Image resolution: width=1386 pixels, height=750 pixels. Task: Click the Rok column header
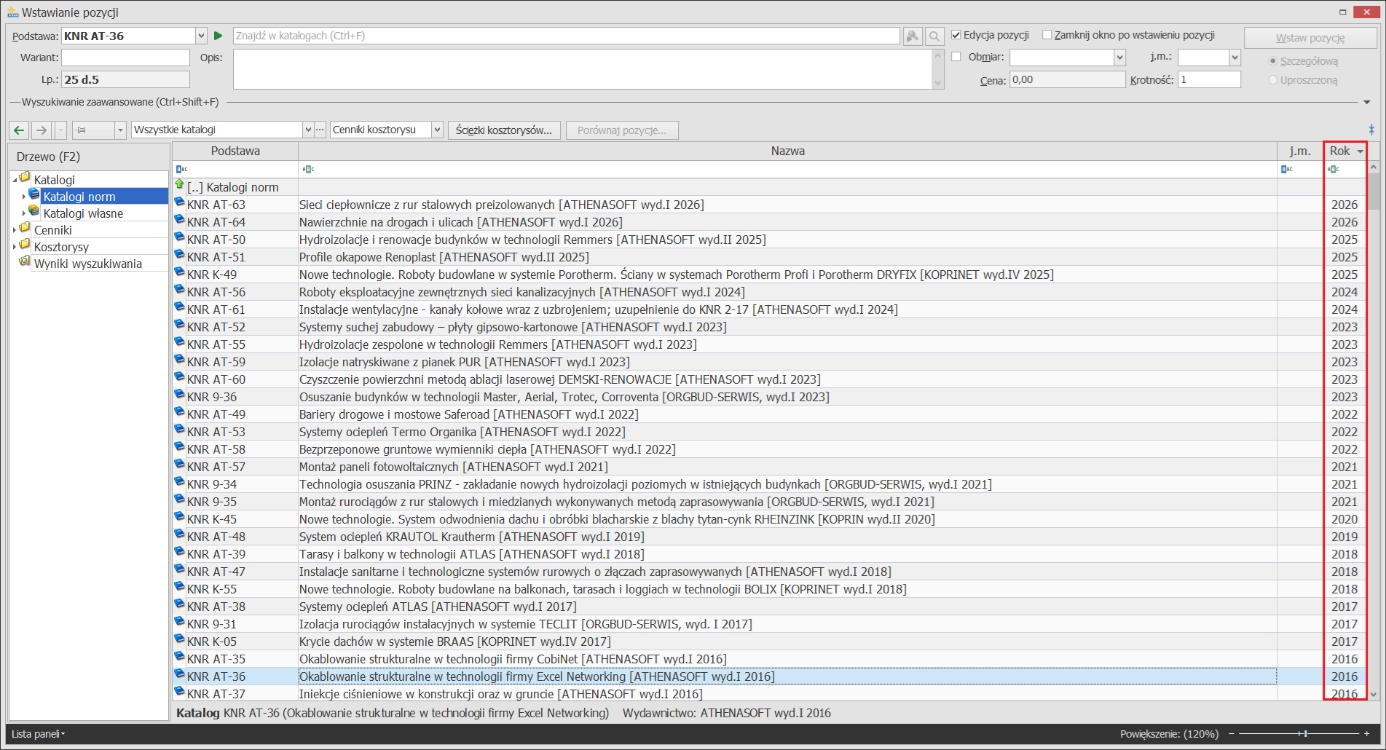(1345, 151)
